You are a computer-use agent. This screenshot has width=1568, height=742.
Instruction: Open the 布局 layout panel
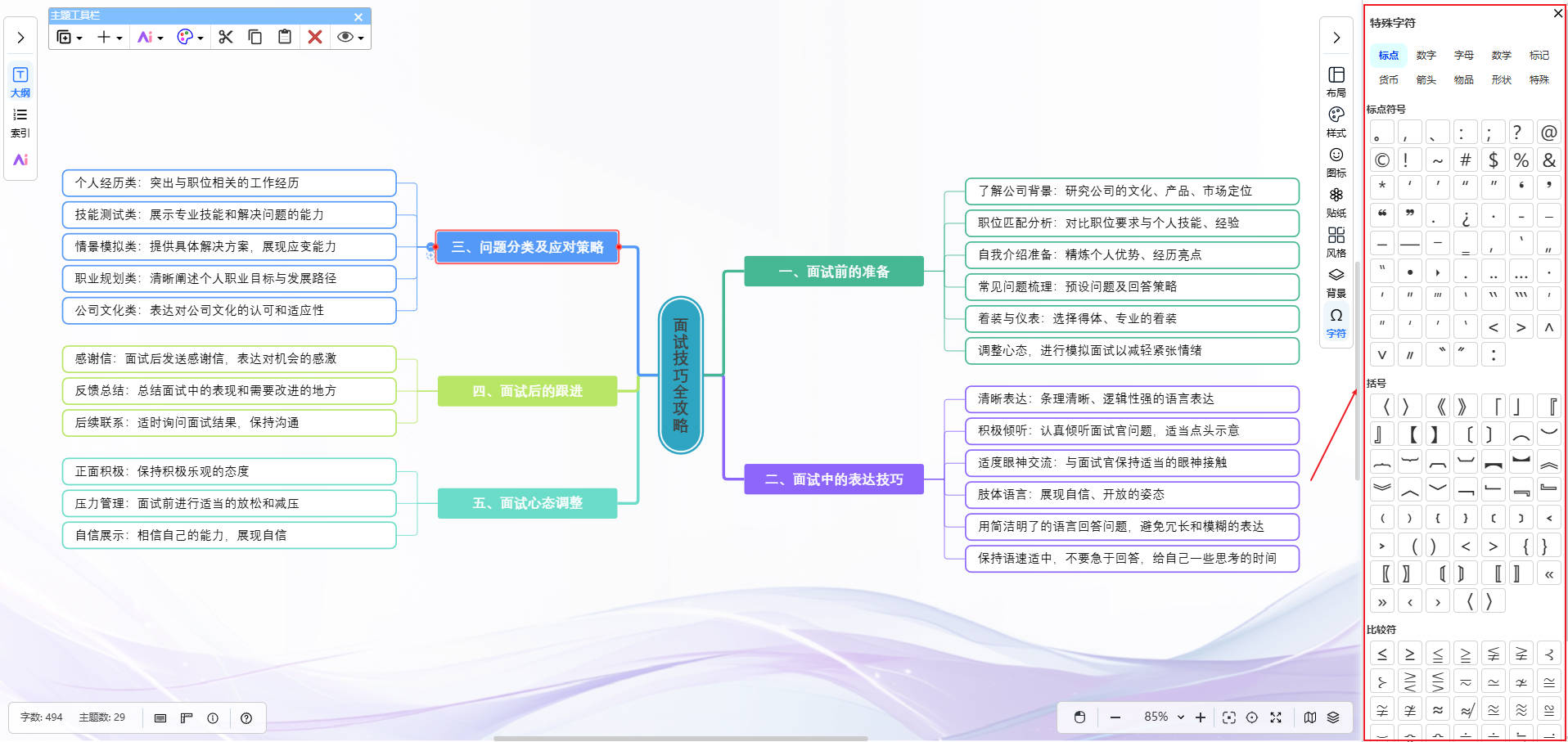[1336, 81]
